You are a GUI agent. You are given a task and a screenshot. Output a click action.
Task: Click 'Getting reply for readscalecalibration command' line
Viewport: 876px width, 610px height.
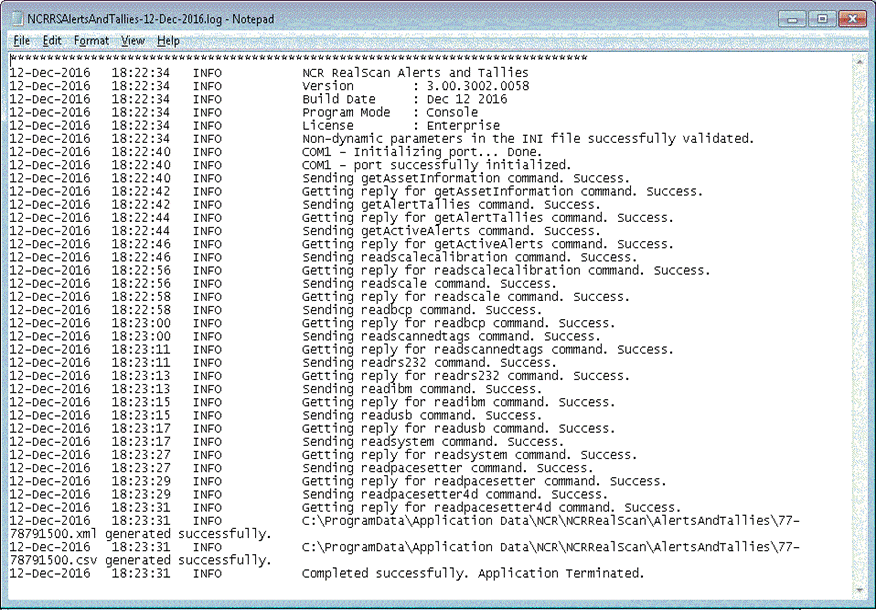coord(506,270)
